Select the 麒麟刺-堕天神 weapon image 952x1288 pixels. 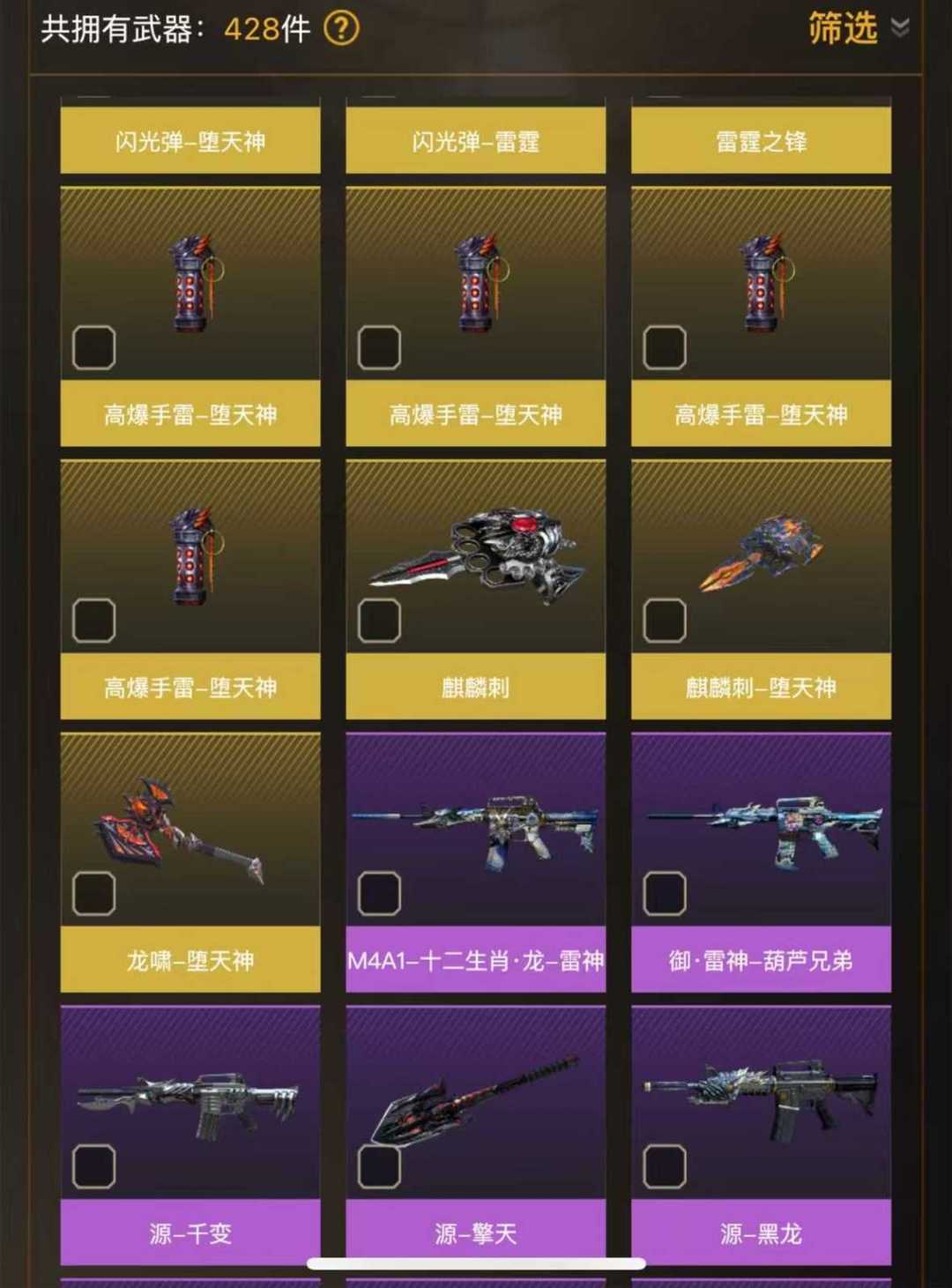[762, 555]
